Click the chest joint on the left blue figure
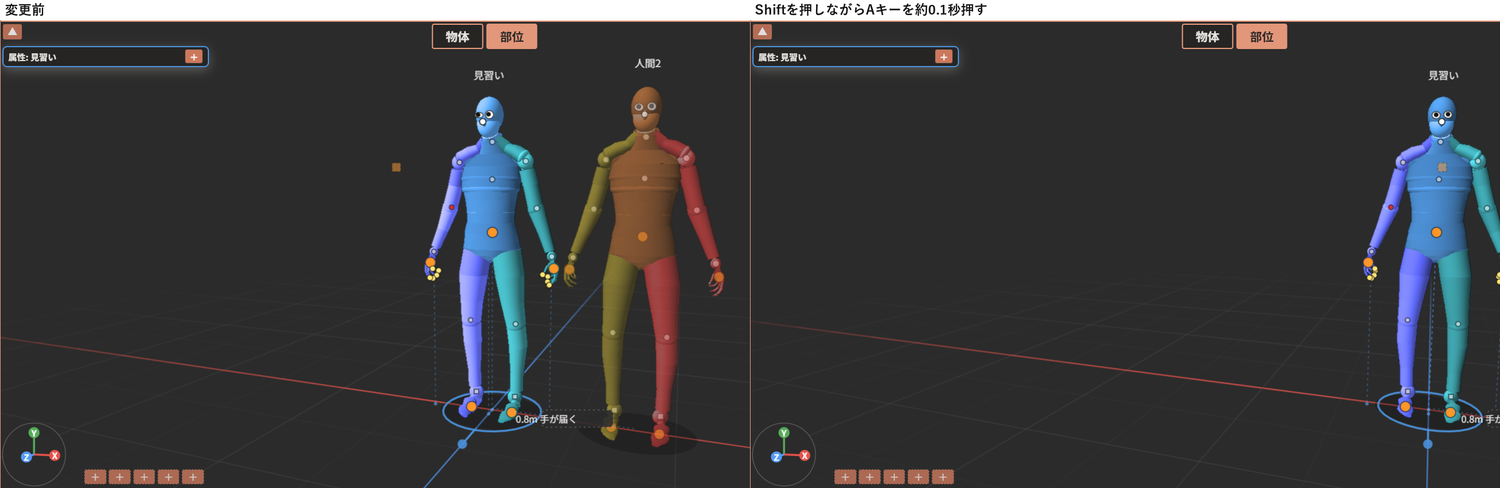Screen dimensions: 1500x488 point(492,181)
